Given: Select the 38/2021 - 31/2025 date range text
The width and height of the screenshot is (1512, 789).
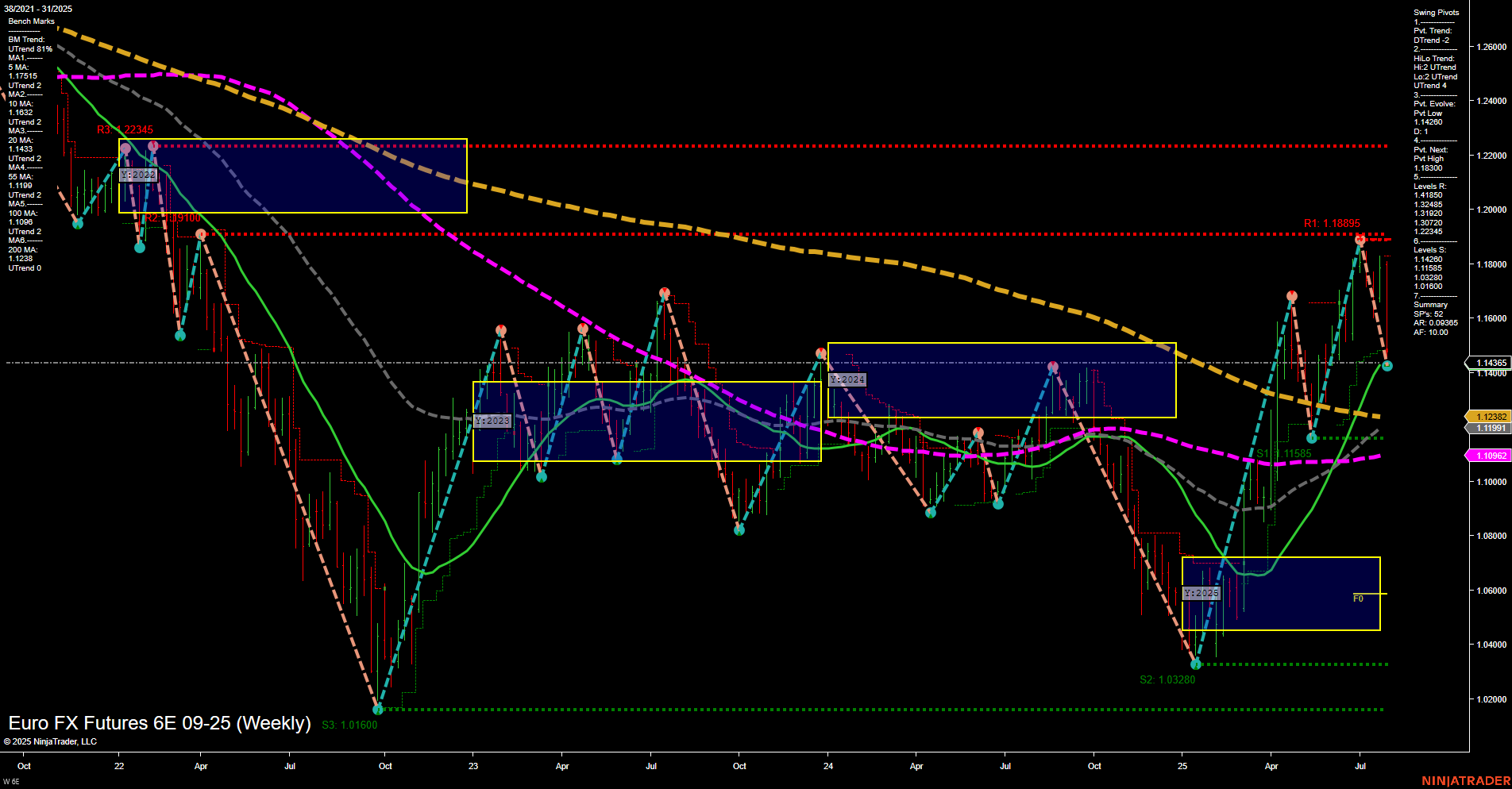Looking at the screenshot, I should (38, 9).
